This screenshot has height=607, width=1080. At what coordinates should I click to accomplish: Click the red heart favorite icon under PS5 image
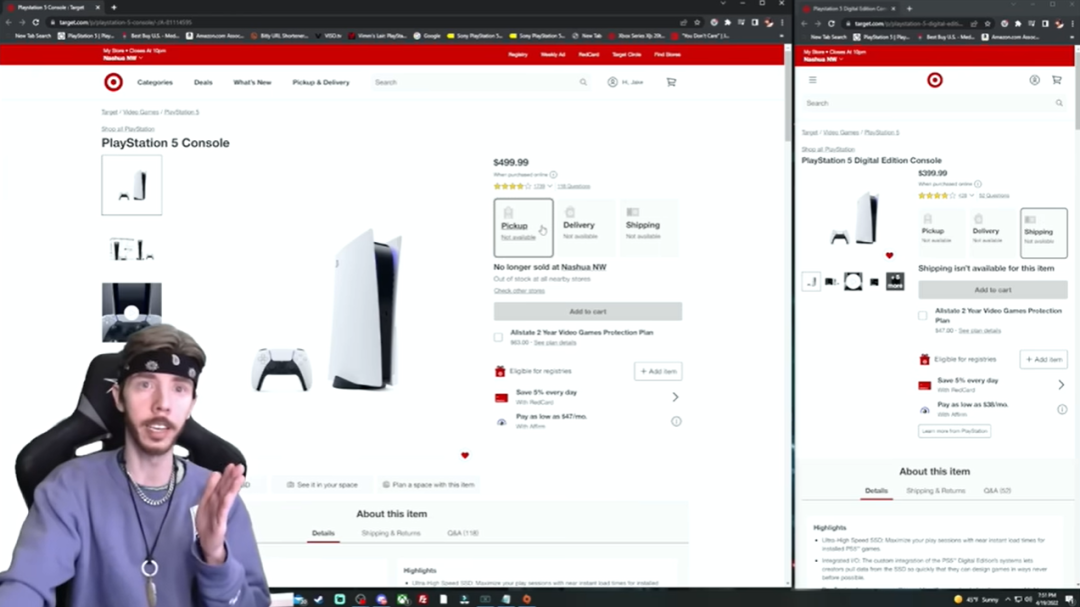[465, 455]
